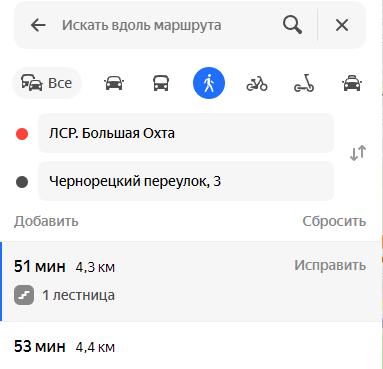Click 'Исправить' link on first route

(330, 265)
